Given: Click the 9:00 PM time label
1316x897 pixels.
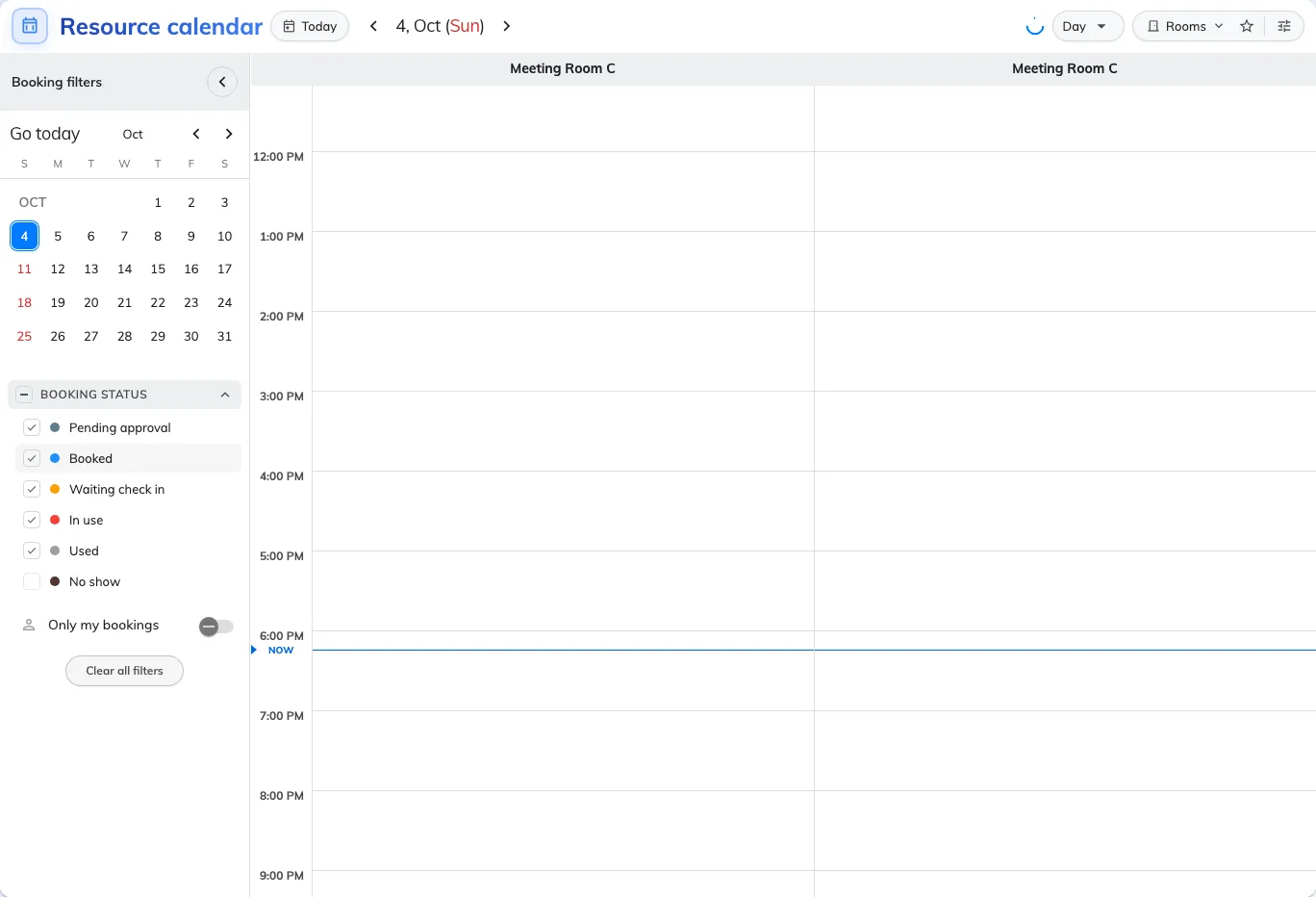Looking at the screenshot, I should [282, 876].
